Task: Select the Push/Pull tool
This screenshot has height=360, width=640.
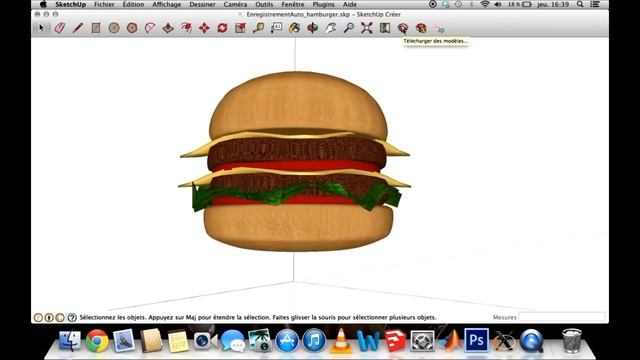Action: pos(168,28)
